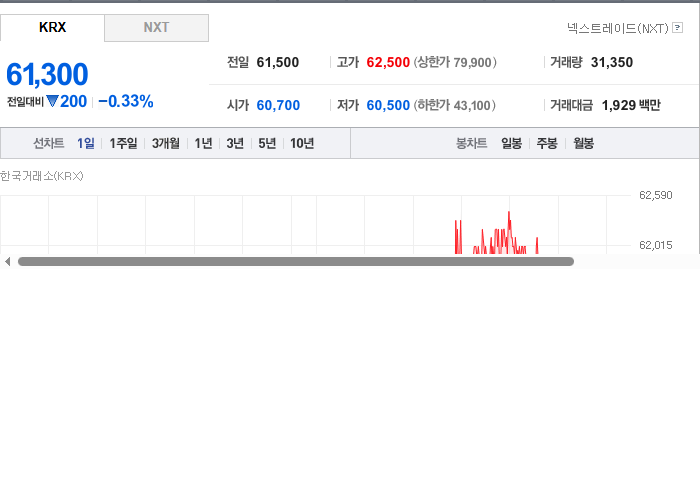Click the 고가 value 62,500
The width and height of the screenshot is (700, 490).
pyautogui.click(x=388, y=62)
